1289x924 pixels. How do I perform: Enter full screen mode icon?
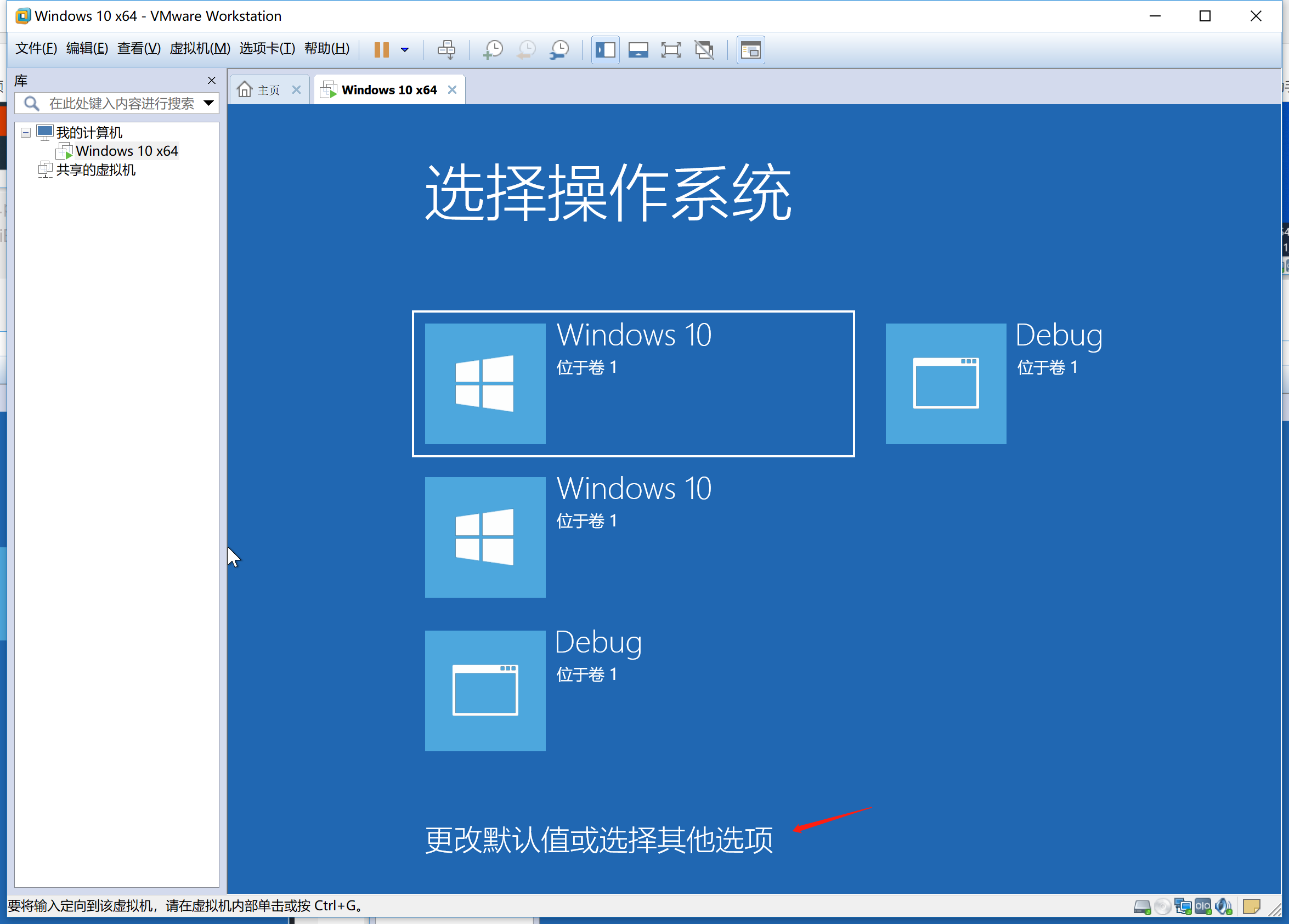coord(671,50)
